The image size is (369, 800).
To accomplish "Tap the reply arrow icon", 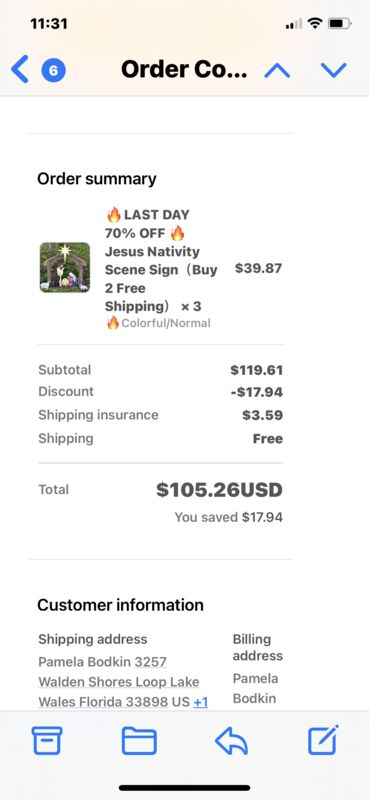I will [231, 741].
